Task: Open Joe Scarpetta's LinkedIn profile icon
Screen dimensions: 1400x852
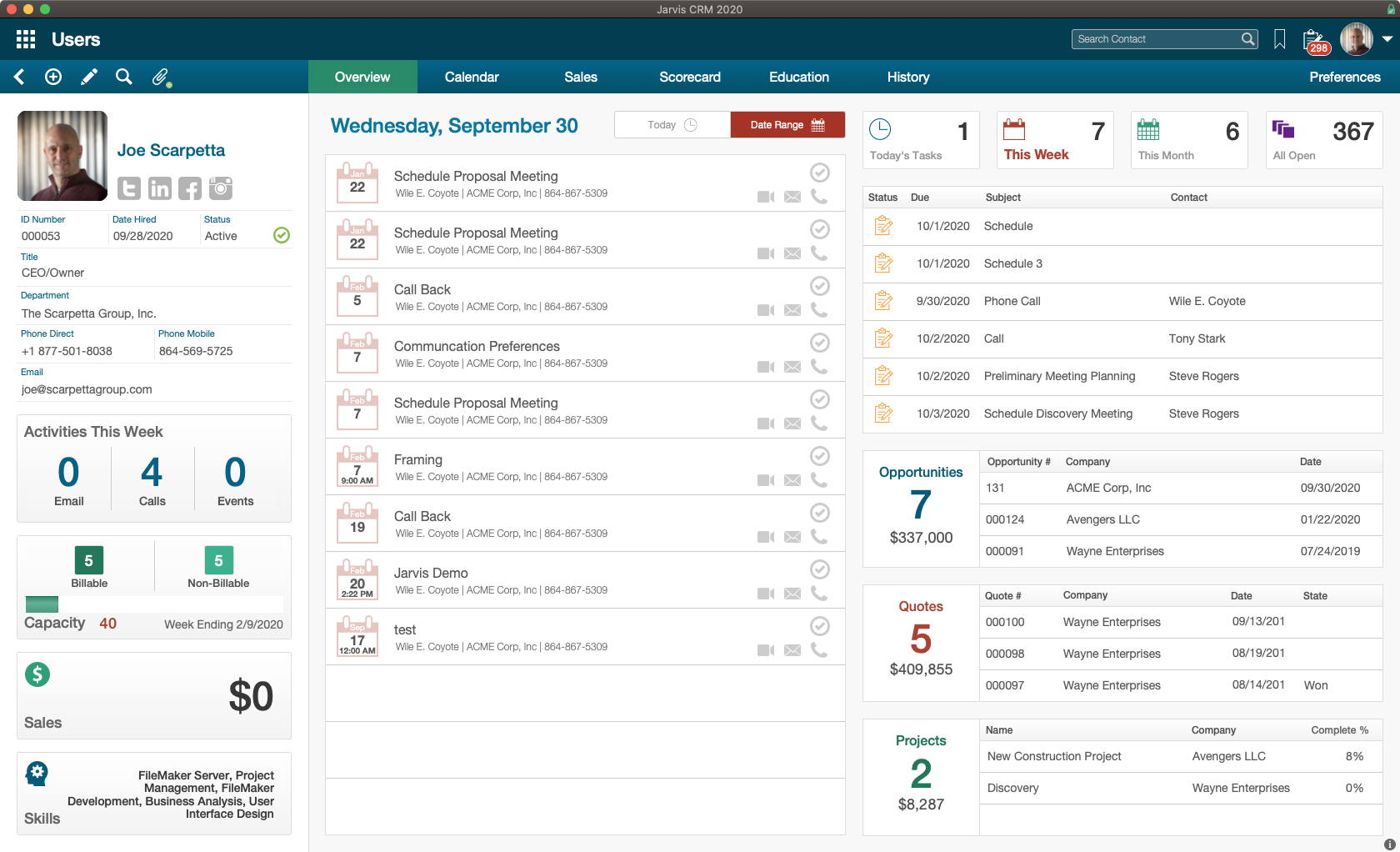Action: [160, 188]
